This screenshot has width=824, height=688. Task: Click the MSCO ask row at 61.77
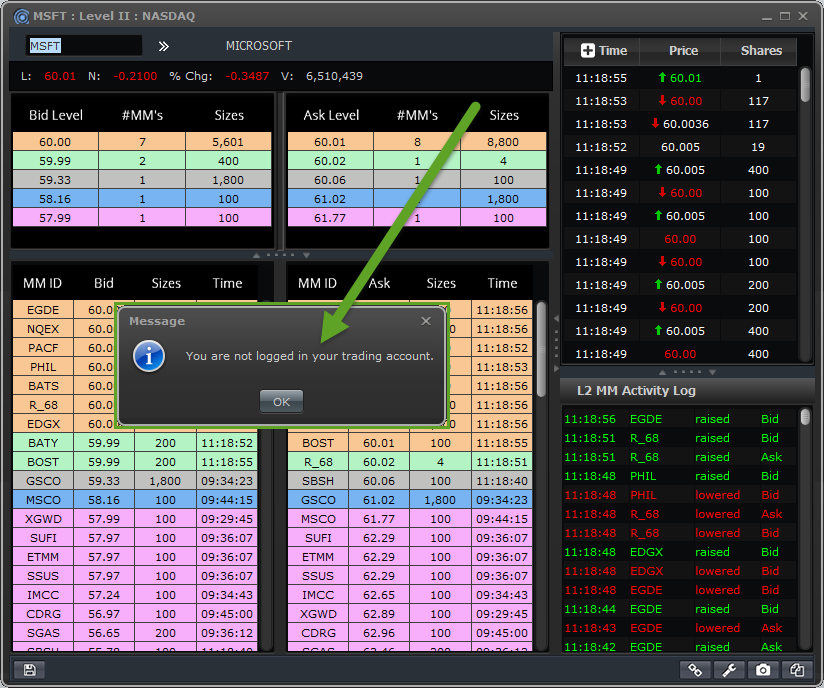(x=410, y=519)
